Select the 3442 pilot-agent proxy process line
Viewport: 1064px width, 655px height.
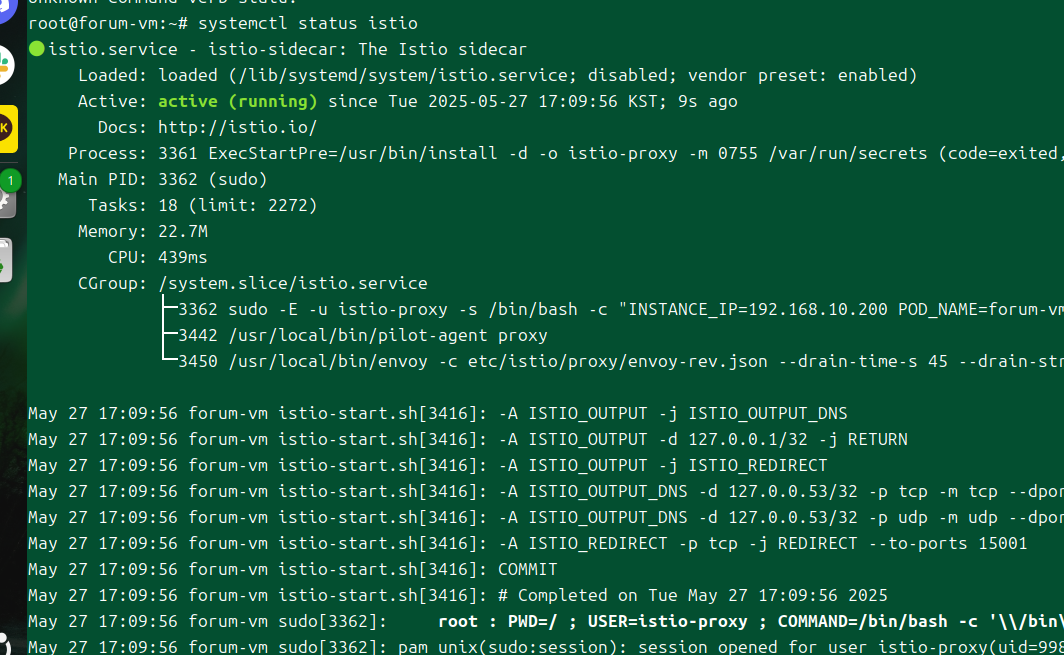tap(362, 335)
